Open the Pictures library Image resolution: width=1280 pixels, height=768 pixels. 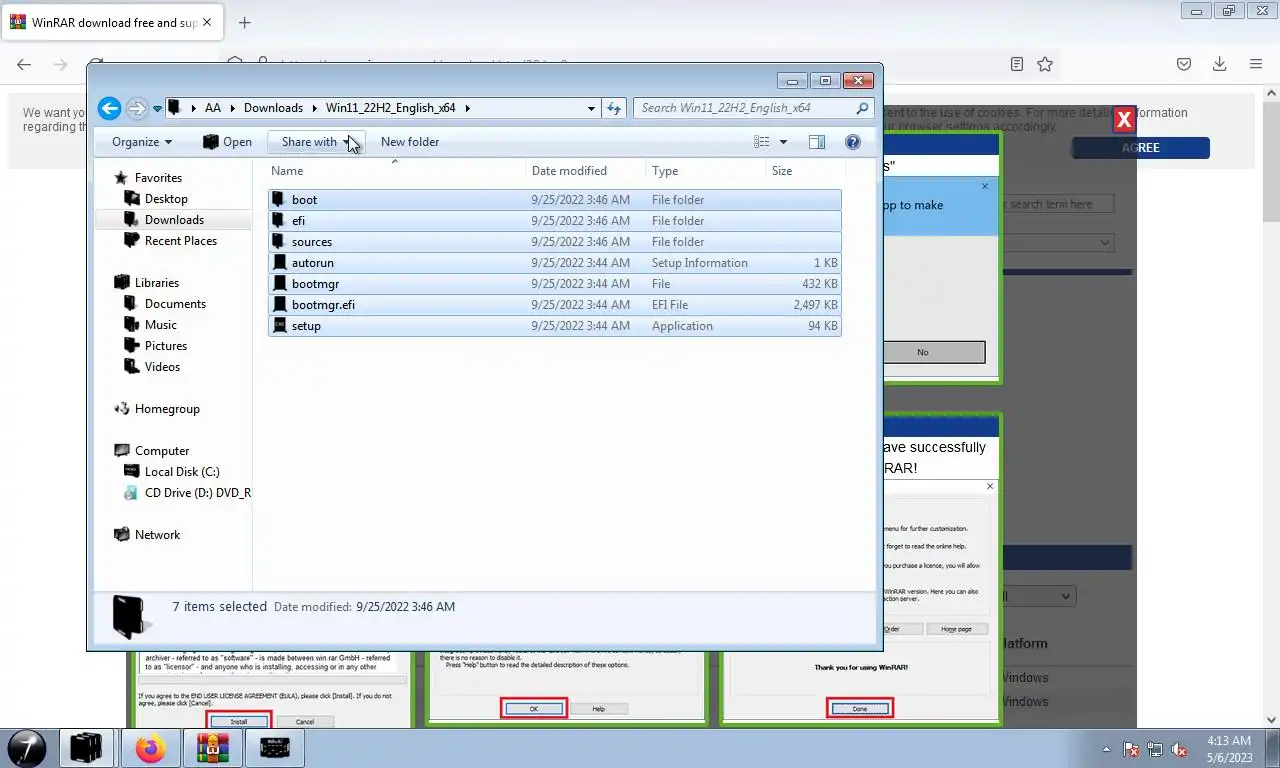pyautogui.click(x=166, y=346)
